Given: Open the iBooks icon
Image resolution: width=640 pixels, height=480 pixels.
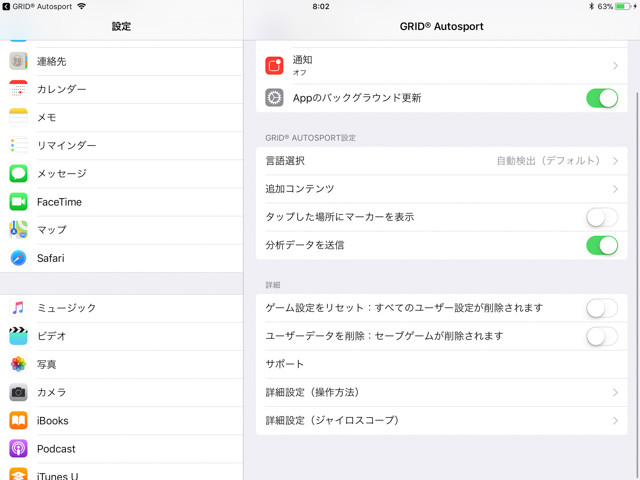Looking at the screenshot, I should pos(18,420).
